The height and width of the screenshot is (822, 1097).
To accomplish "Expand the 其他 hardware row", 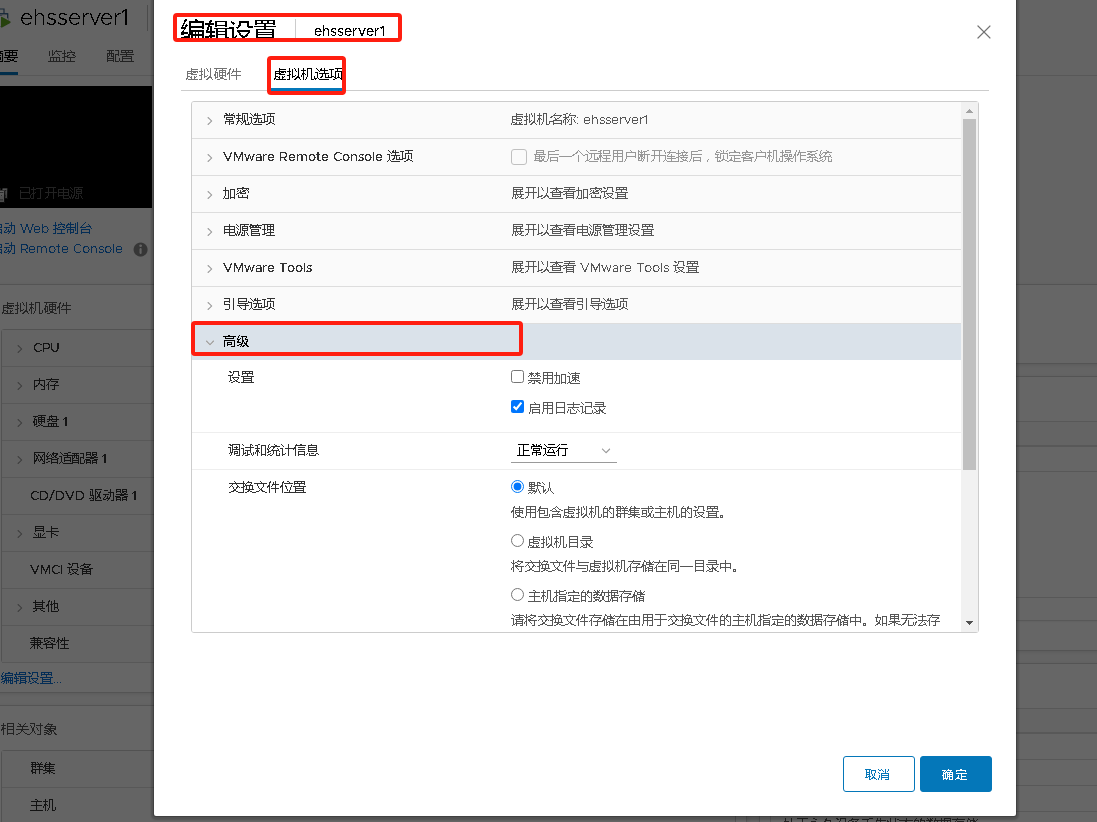I will click(20, 607).
